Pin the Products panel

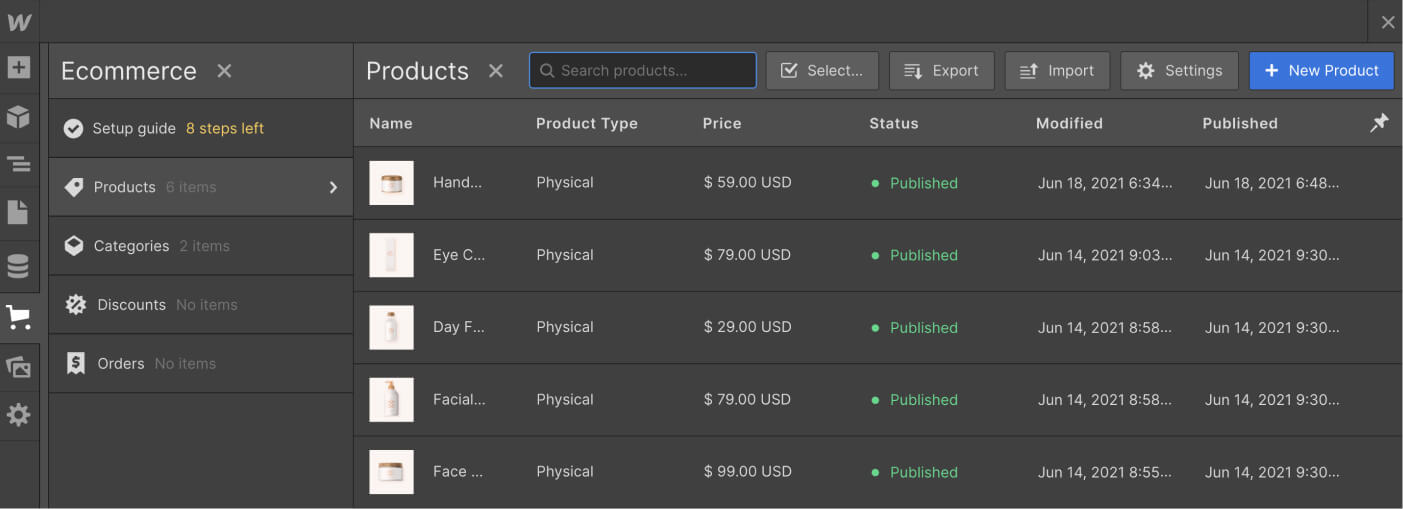point(1379,123)
